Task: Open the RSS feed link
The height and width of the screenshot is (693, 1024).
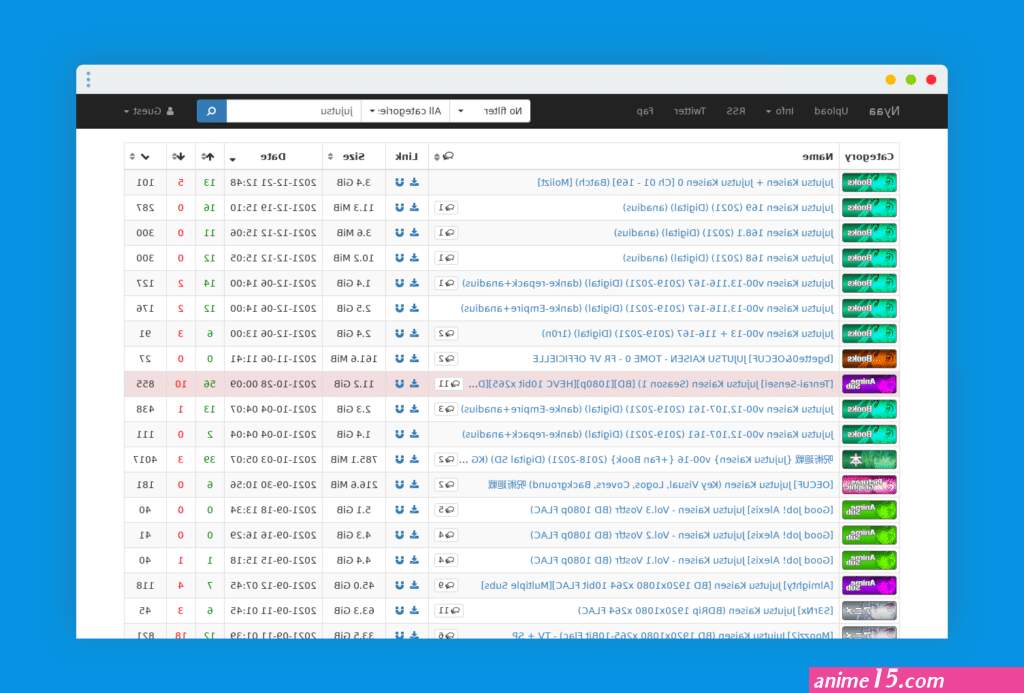Action: pos(736,111)
